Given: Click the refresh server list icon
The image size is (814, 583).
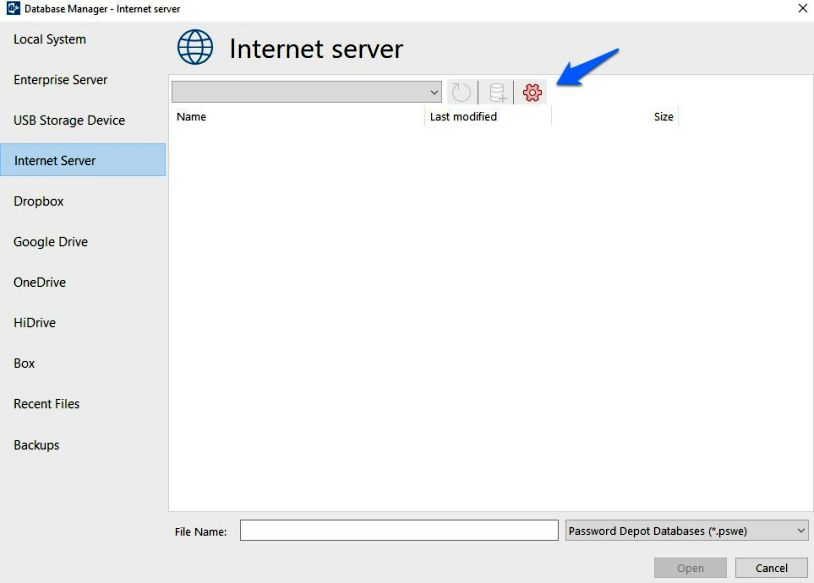Looking at the screenshot, I should (x=460, y=92).
